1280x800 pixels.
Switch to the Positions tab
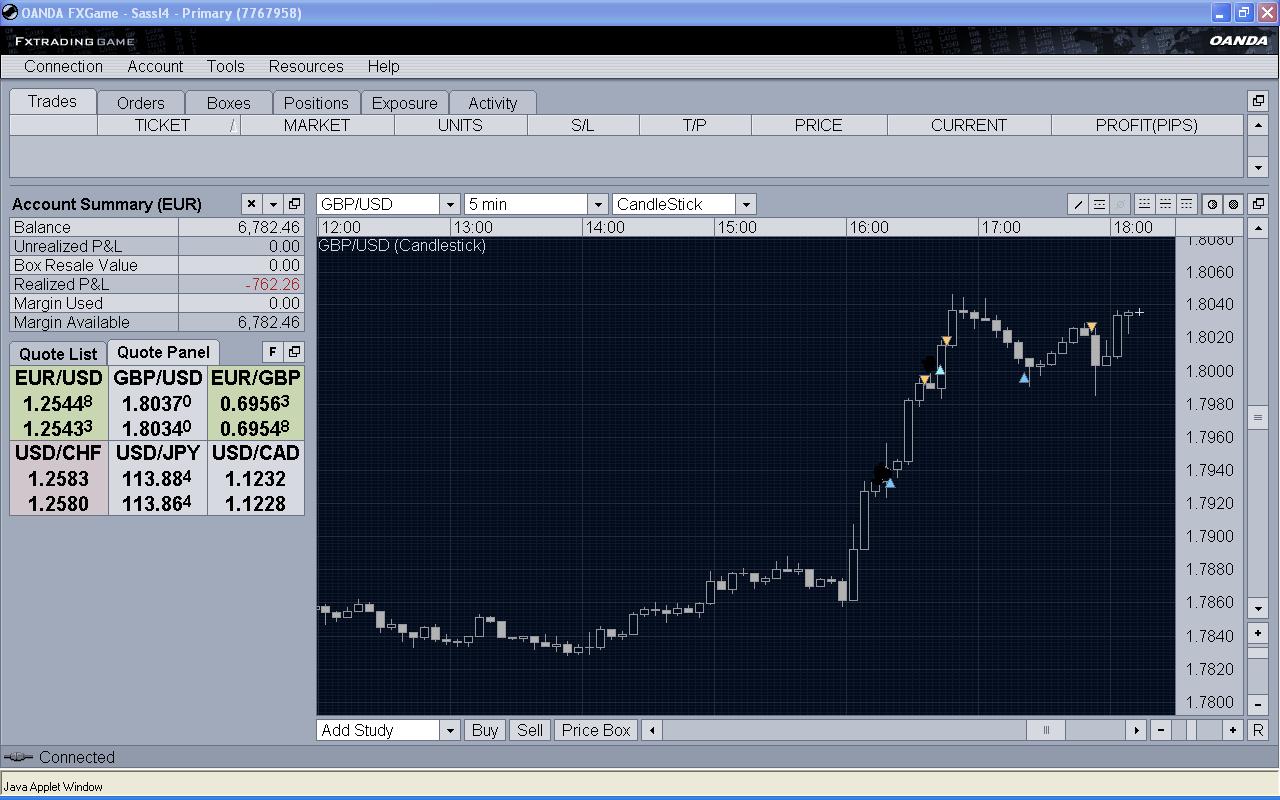pos(316,103)
